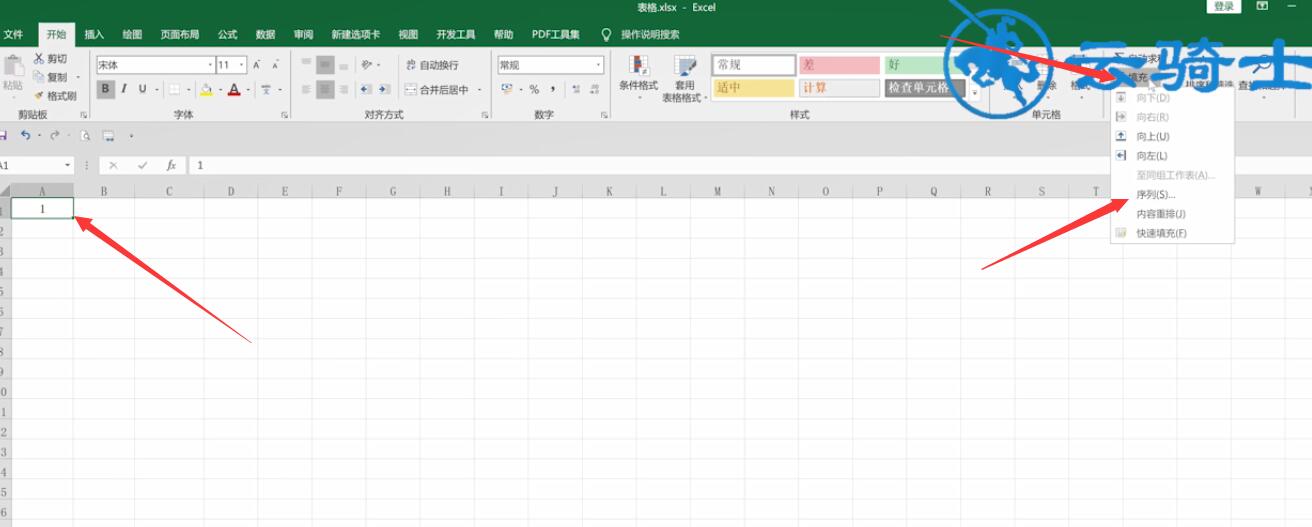Image resolution: width=1312 pixels, height=527 pixels.
Task: Click the formula bar cancel X
Action: tap(114, 165)
